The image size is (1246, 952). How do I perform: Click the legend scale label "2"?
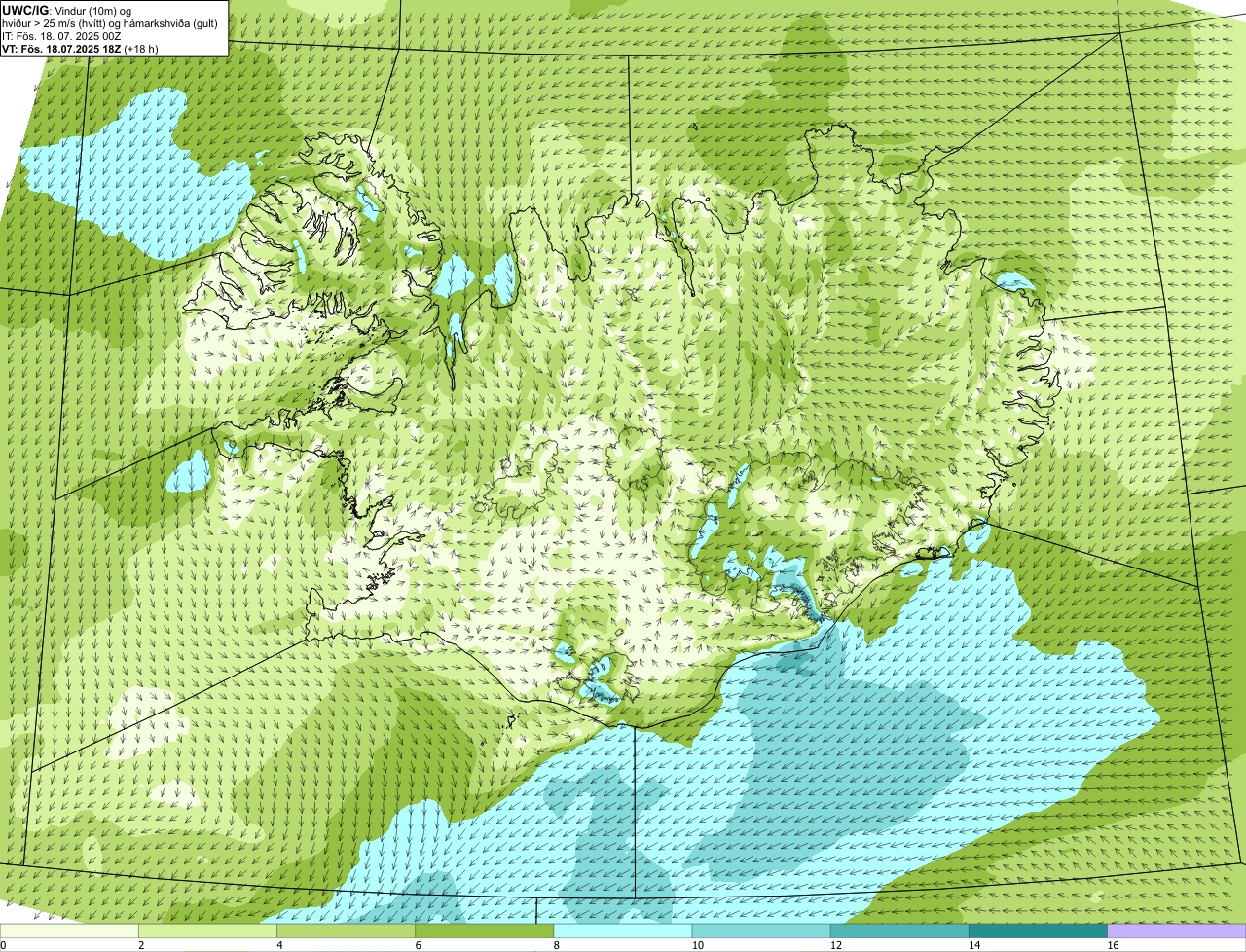pos(141,945)
